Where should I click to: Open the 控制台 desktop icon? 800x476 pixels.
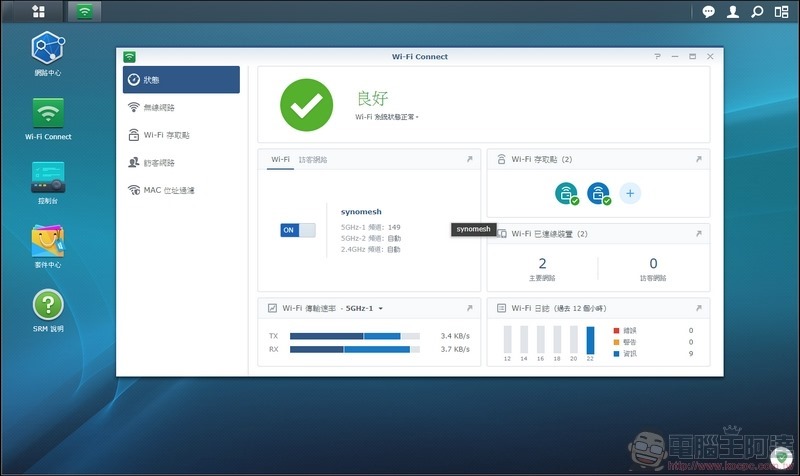[48, 177]
